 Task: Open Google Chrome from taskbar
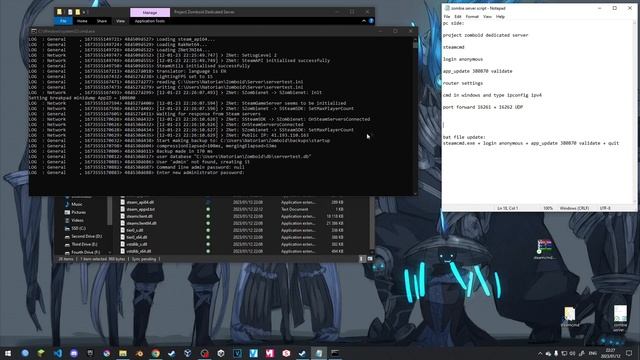click(x=156, y=353)
